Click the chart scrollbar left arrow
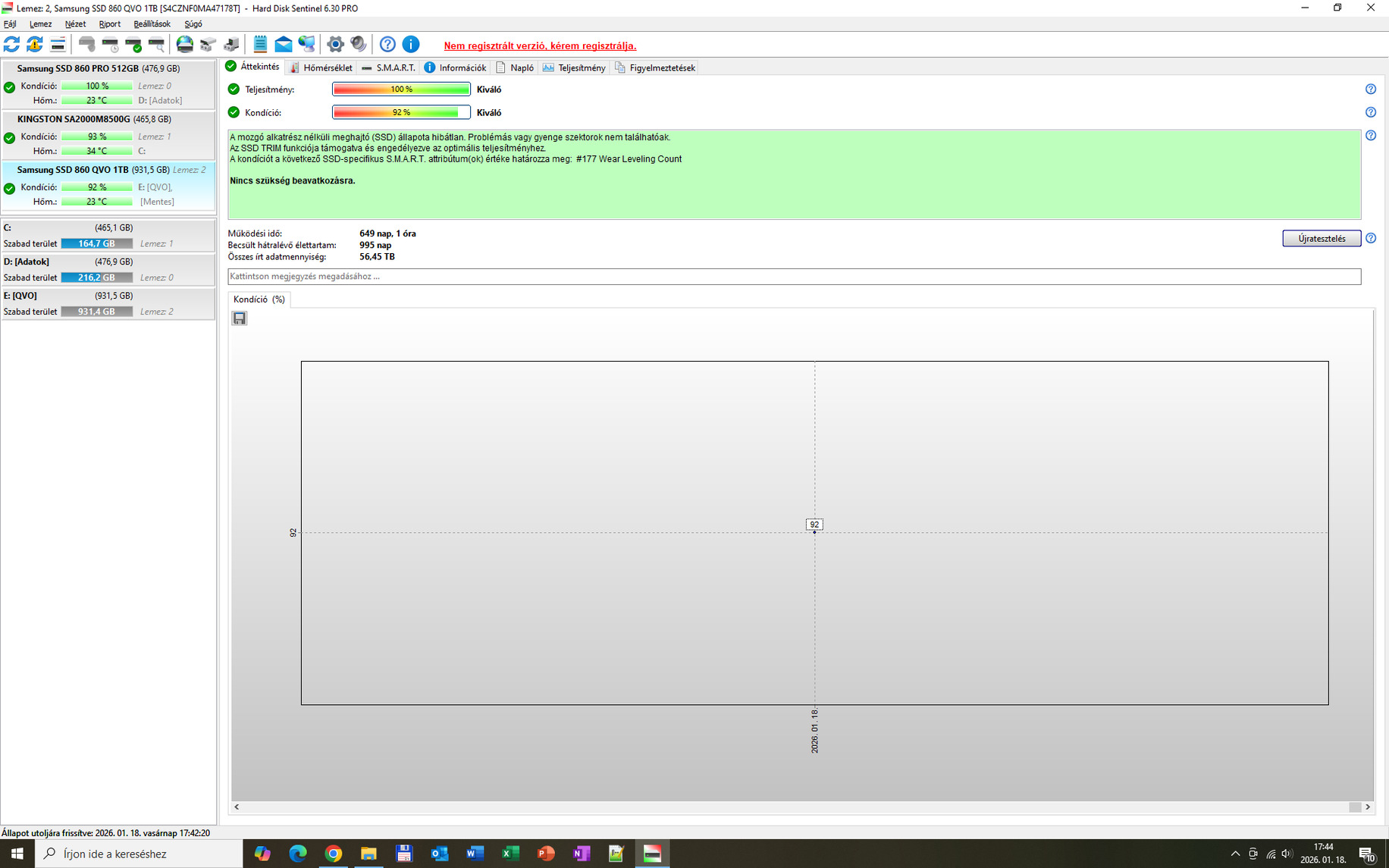This screenshot has width=1389, height=868. coord(237,807)
